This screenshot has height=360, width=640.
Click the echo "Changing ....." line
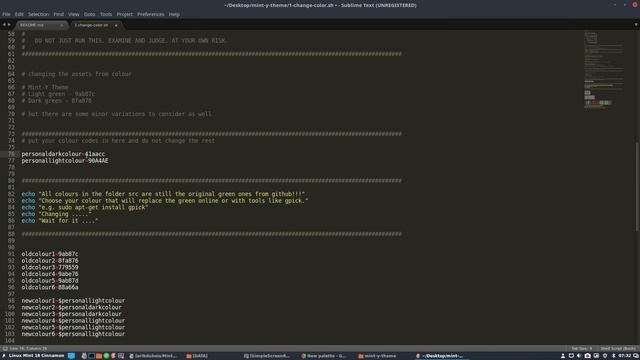57,214
